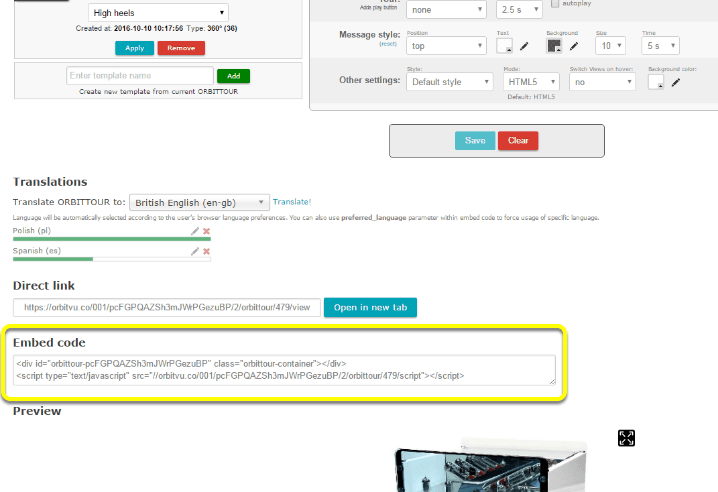Click the fullscreen preview icon
Image resolution: width=718 pixels, height=492 pixels.
click(x=626, y=438)
